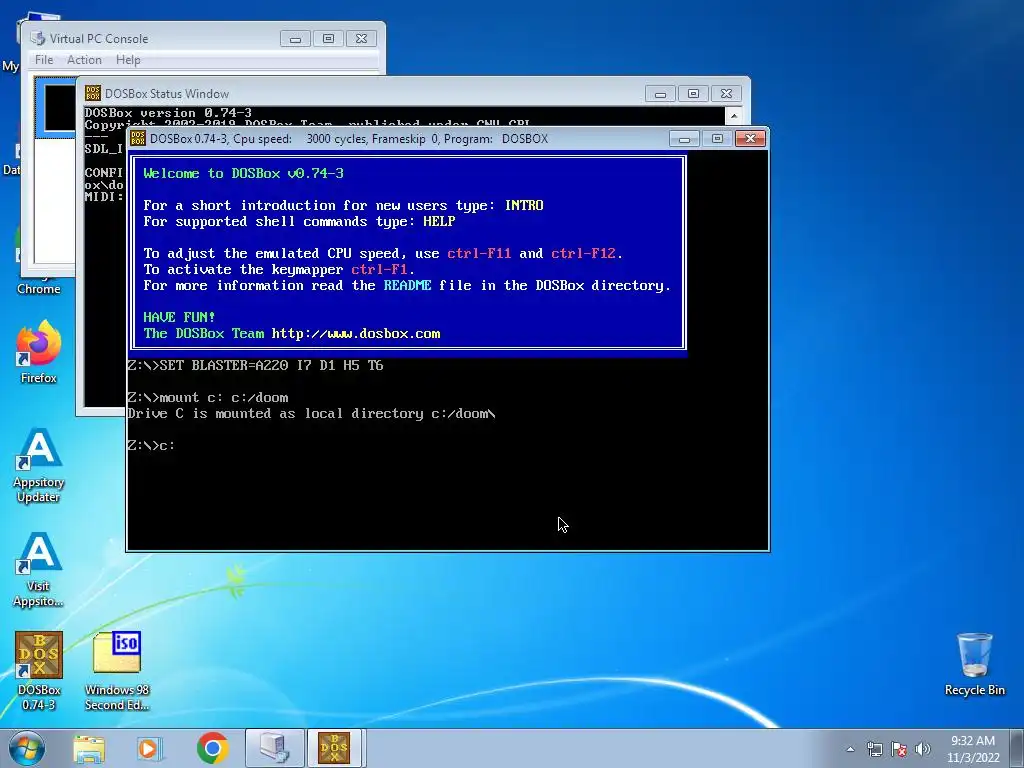Image resolution: width=1024 pixels, height=768 pixels.
Task: Click the 'SET BLASTER=A220 I7 D1 H5 T6' line
Action: (x=255, y=365)
